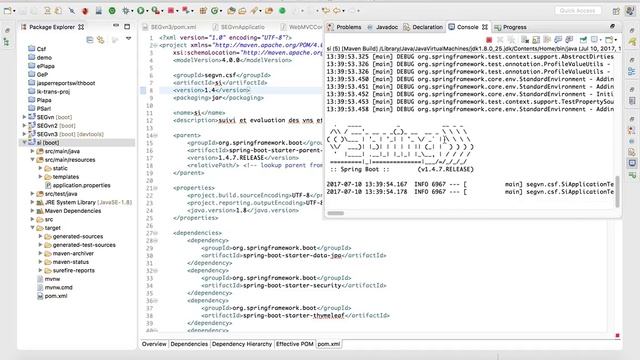Open Package Explorer view menu dropdown arrow

click(x=129, y=39)
